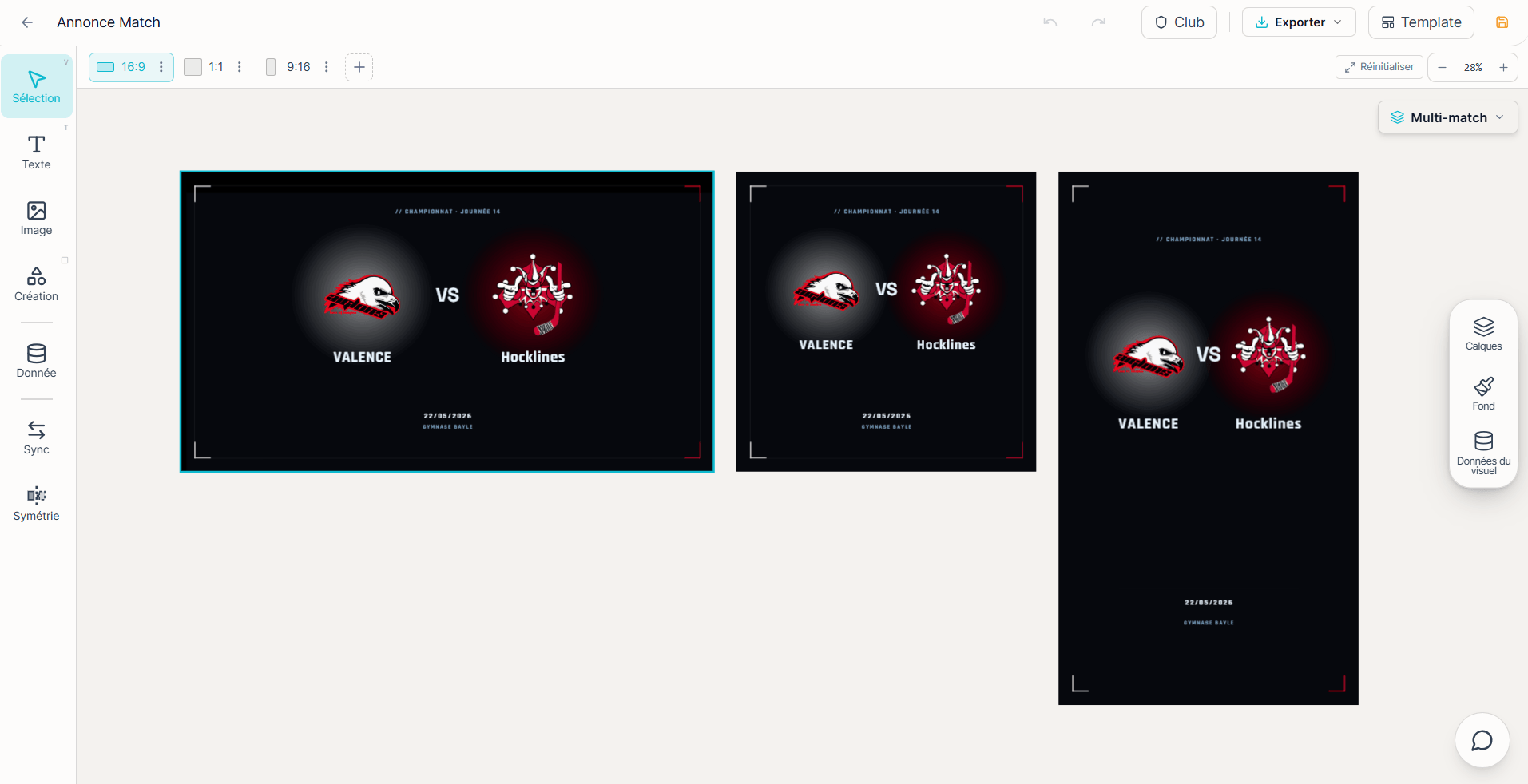The height and width of the screenshot is (784, 1528).
Task: Open the Template button
Action: click(1421, 22)
